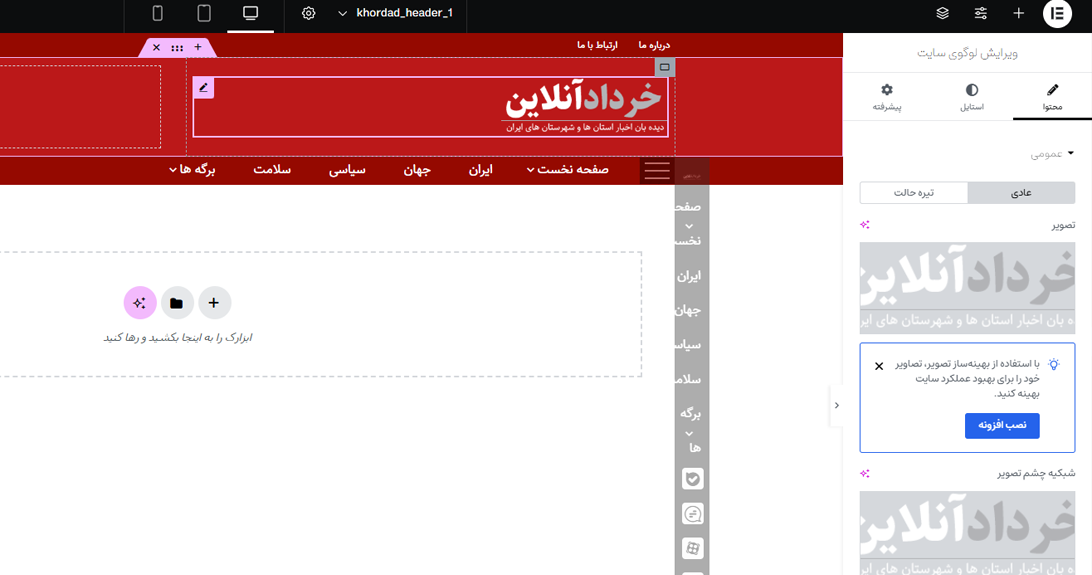Screen dimensions: 1092x575
Task: Click the ویرایش لوگوی سایت panel title
Action: coord(967,54)
